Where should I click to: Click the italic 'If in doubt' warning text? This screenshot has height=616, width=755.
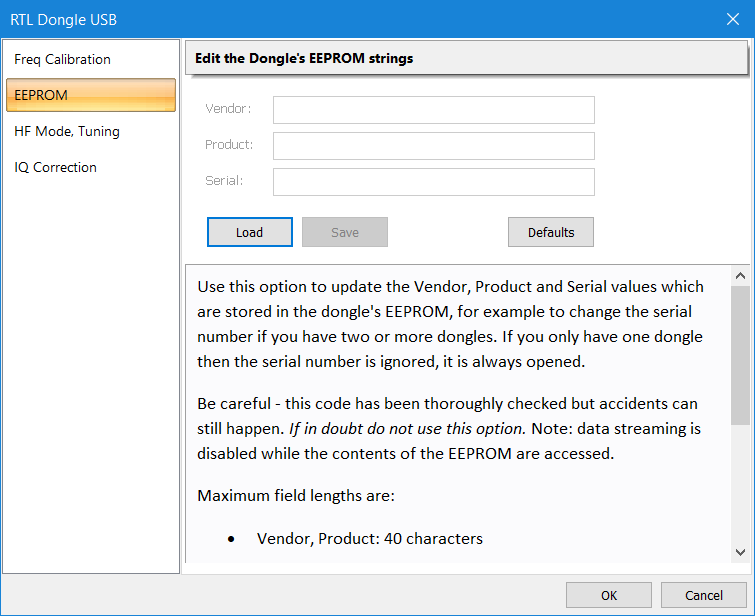[x=407, y=428]
